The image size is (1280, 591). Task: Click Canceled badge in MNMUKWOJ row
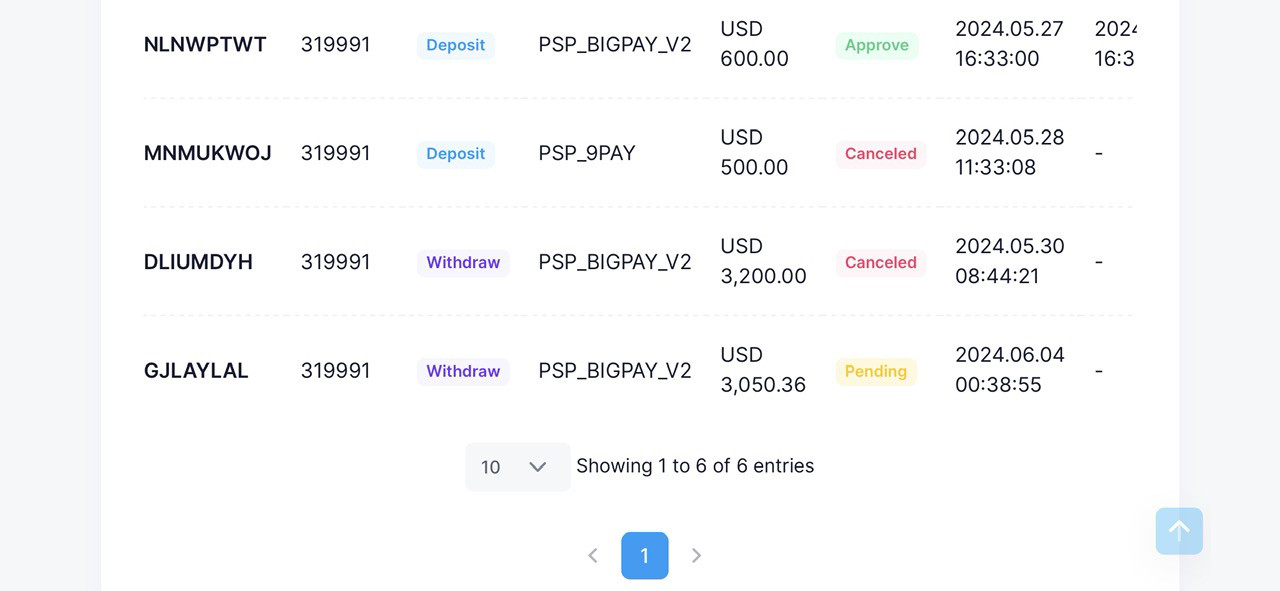click(881, 153)
